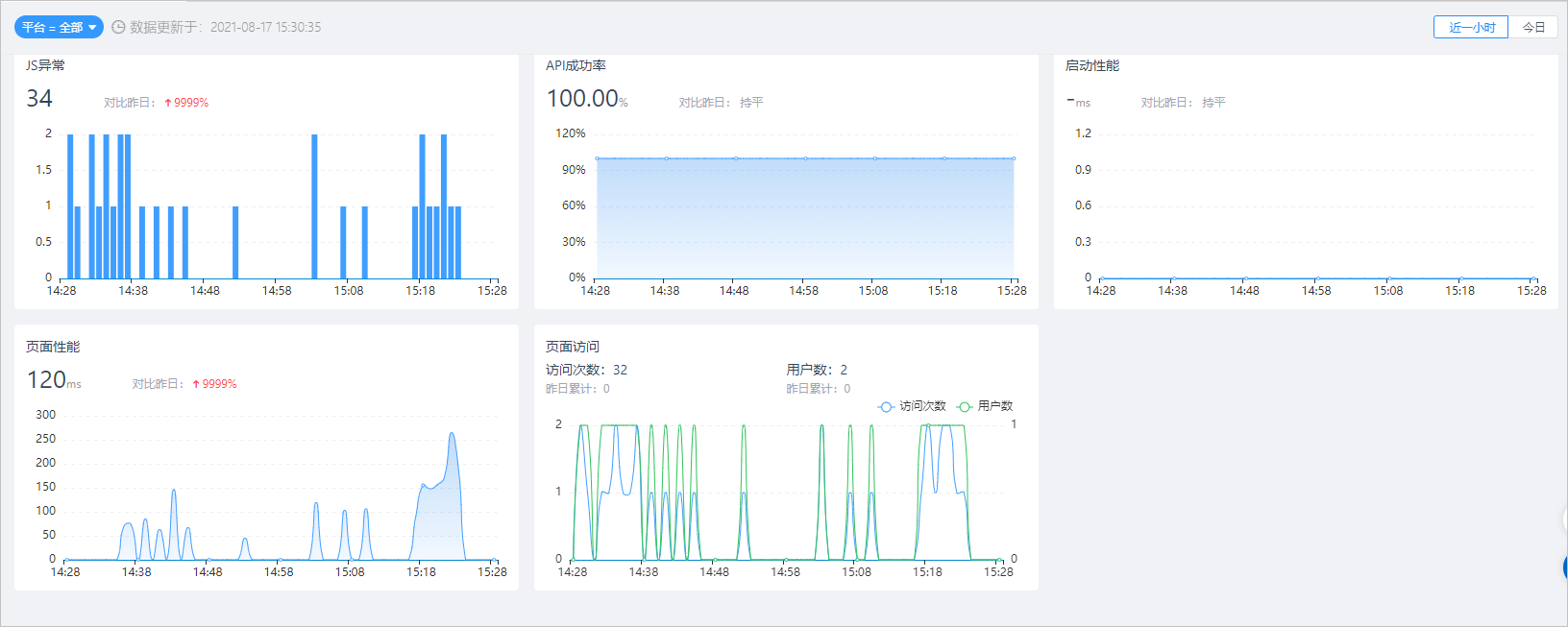
Task: Switch to the 今日 time range tab
Action: click(x=1533, y=27)
